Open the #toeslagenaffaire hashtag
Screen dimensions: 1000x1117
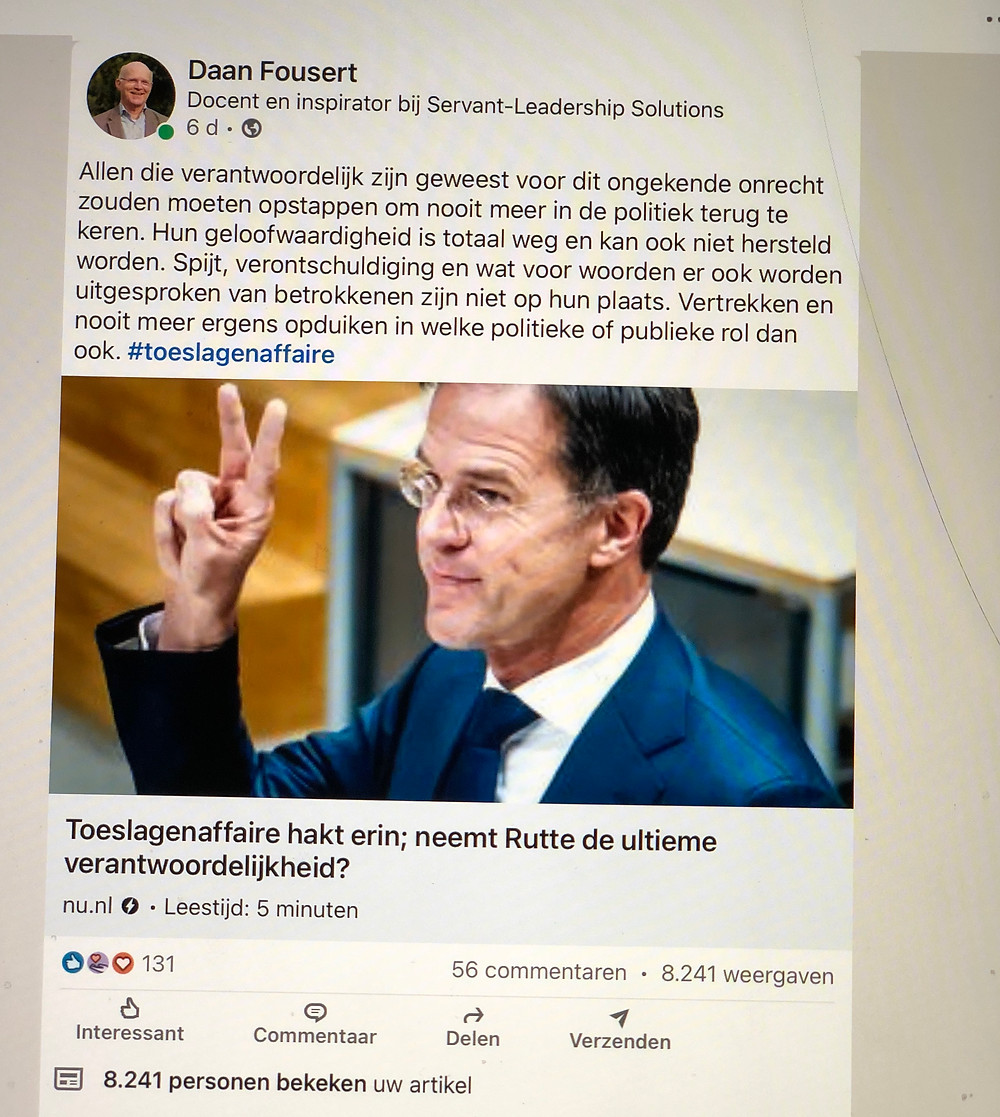pyautogui.click(x=231, y=353)
